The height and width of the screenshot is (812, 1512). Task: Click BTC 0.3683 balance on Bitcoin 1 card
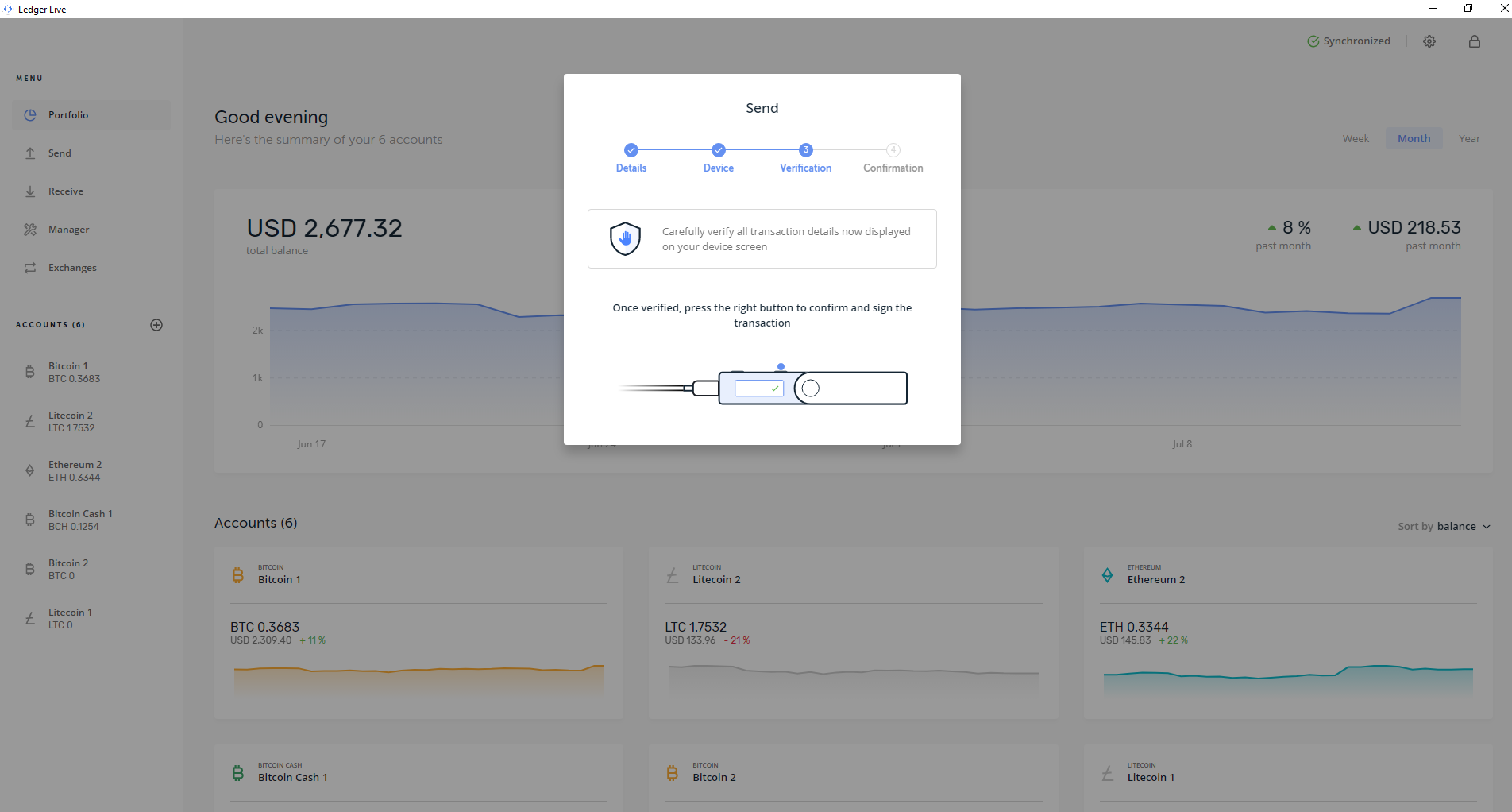[x=264, y=627]
